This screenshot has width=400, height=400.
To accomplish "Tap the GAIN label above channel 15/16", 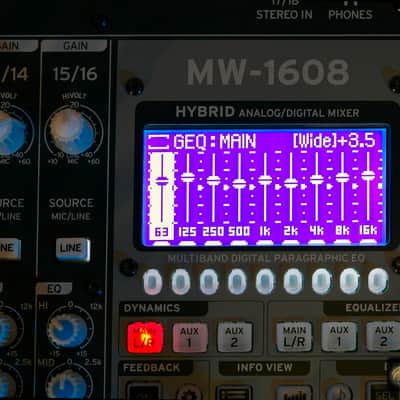I will tap(75, 45).
